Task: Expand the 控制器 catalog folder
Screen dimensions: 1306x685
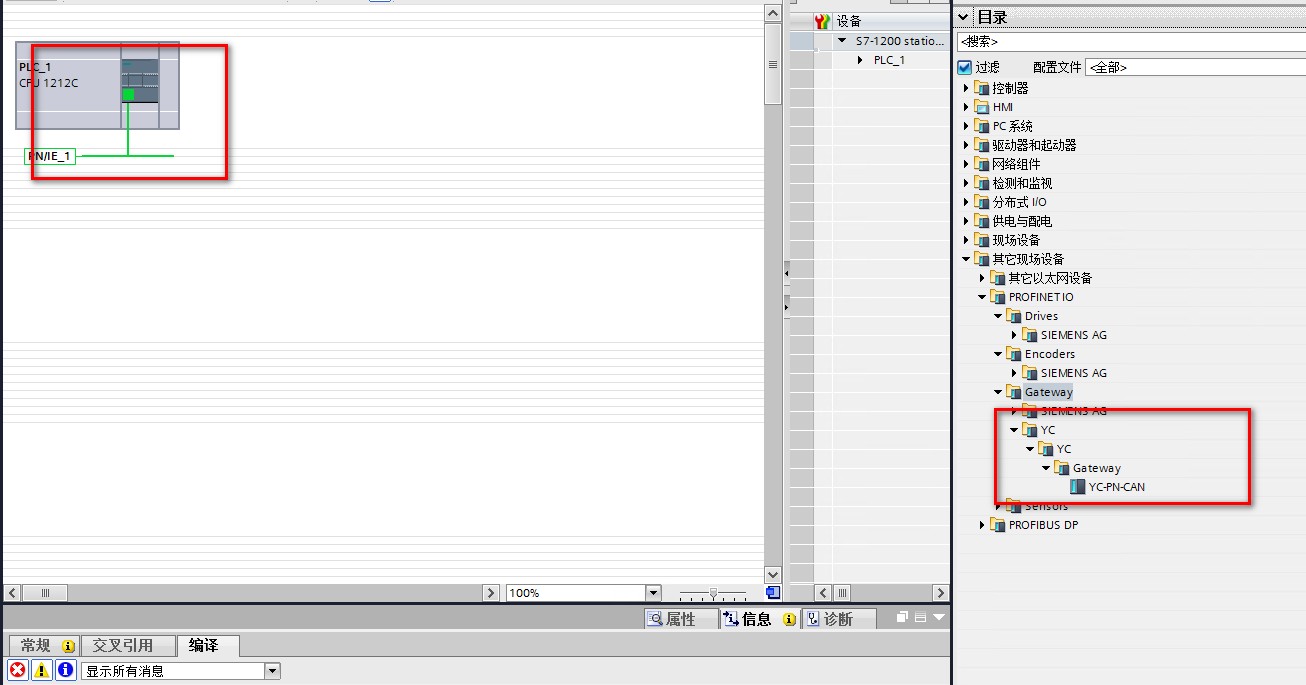Action: [967, 88]
